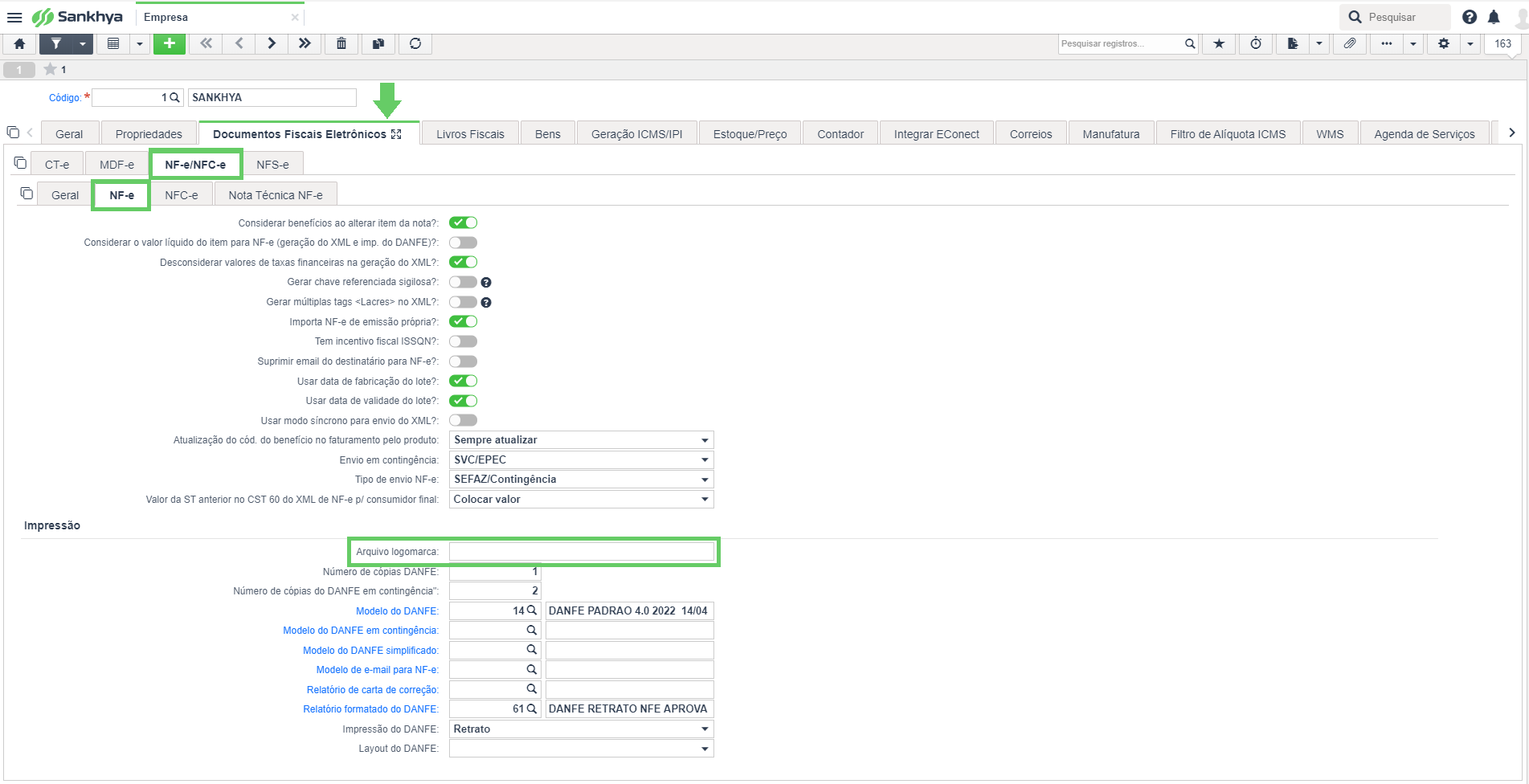Refresh the record data
1529x784 pixels.
coord(415,43)
